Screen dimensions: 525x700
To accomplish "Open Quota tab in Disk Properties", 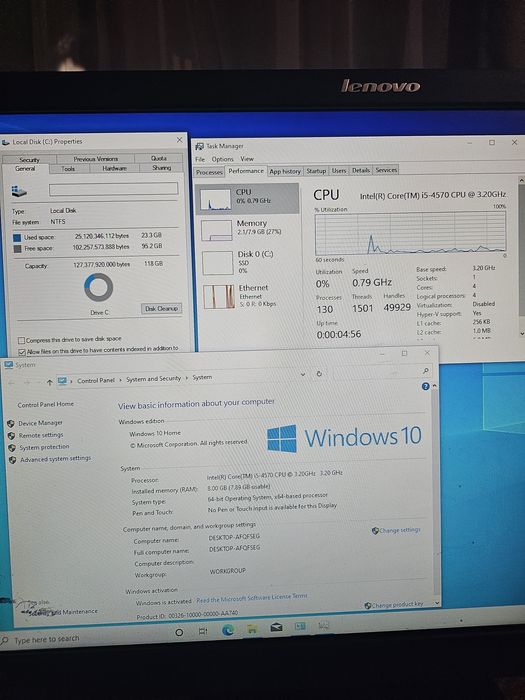I will (x=158, y=158).
